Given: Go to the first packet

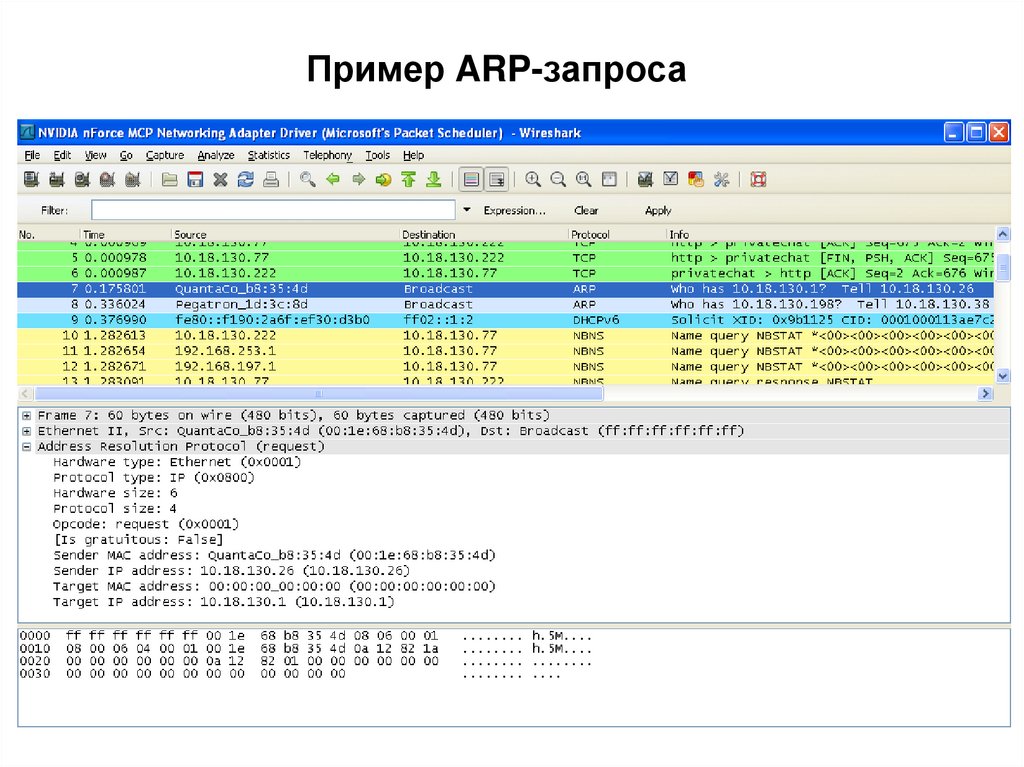Looking at the screenshot, I should (408, 180).
